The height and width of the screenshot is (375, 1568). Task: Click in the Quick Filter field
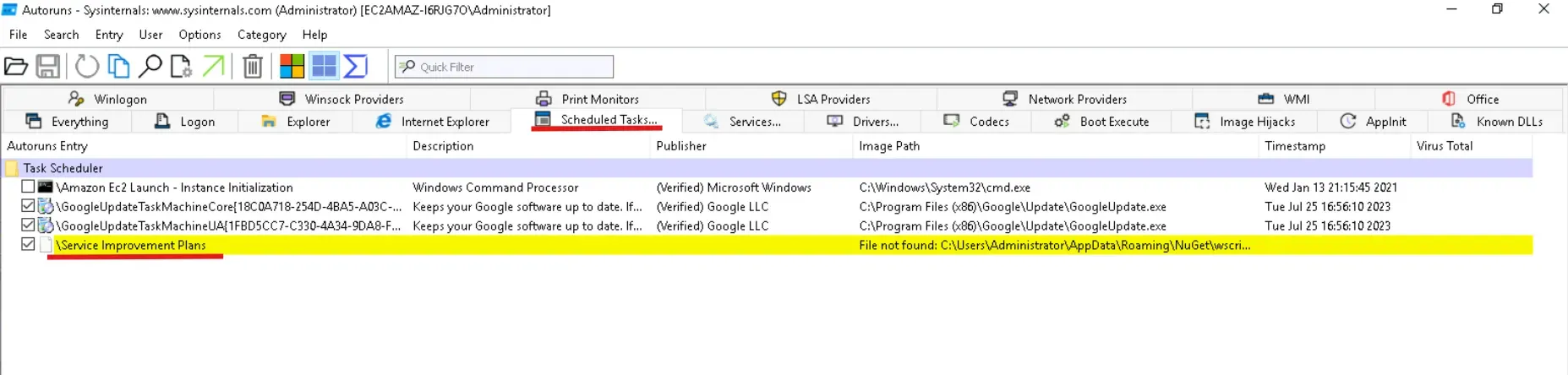point(504,67)
